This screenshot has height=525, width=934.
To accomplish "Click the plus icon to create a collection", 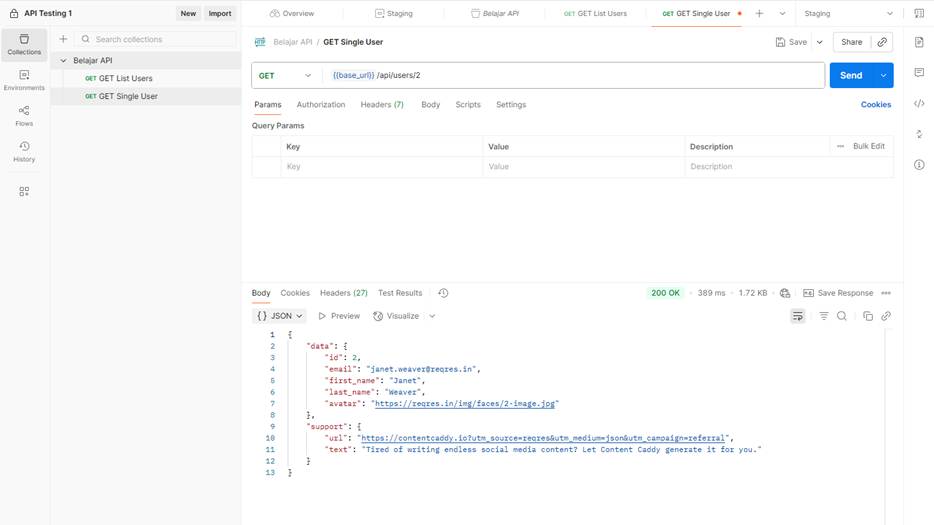I will coord(64,39).
